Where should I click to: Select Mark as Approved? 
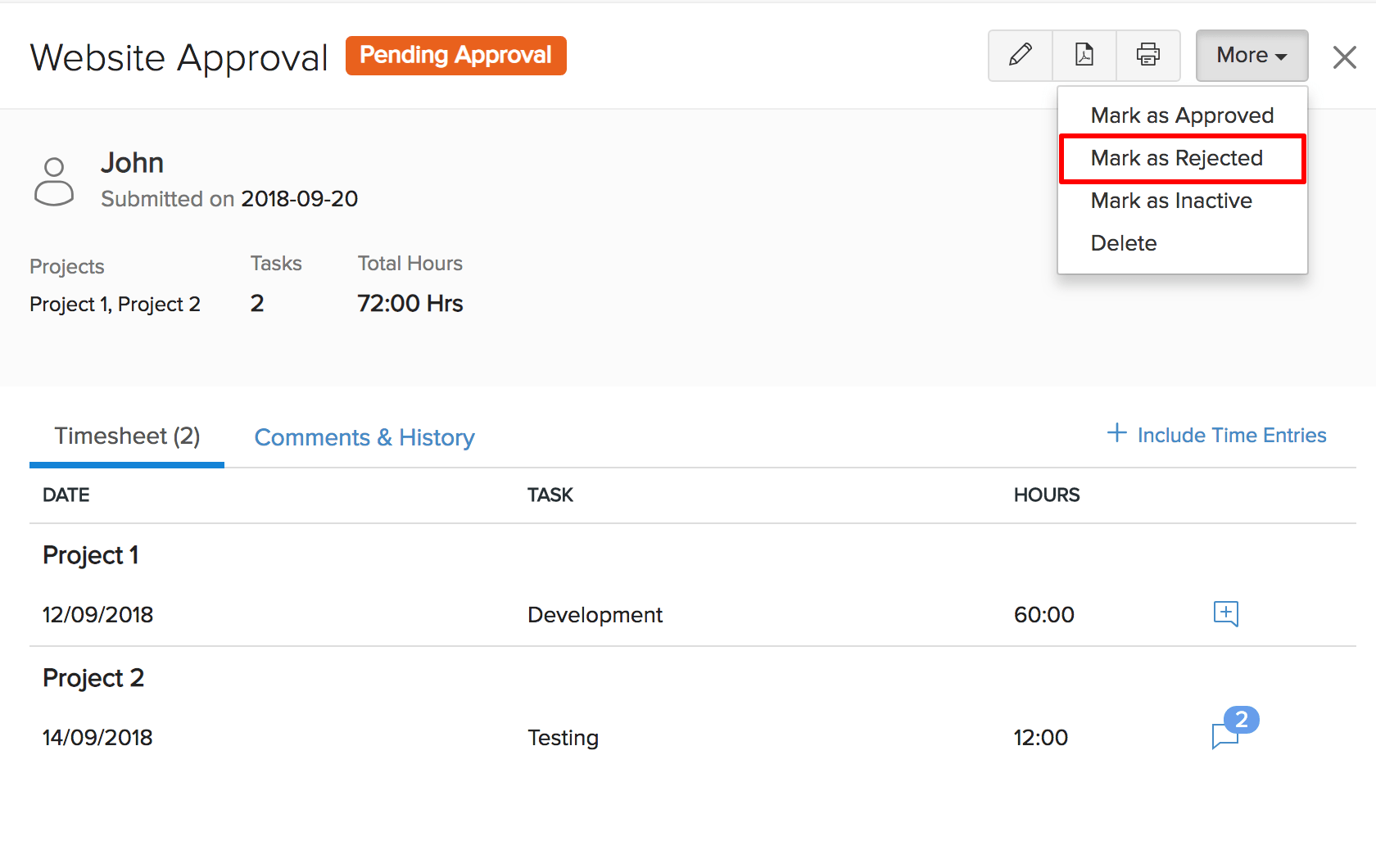pyautogui.click(x=1181, y=115)
